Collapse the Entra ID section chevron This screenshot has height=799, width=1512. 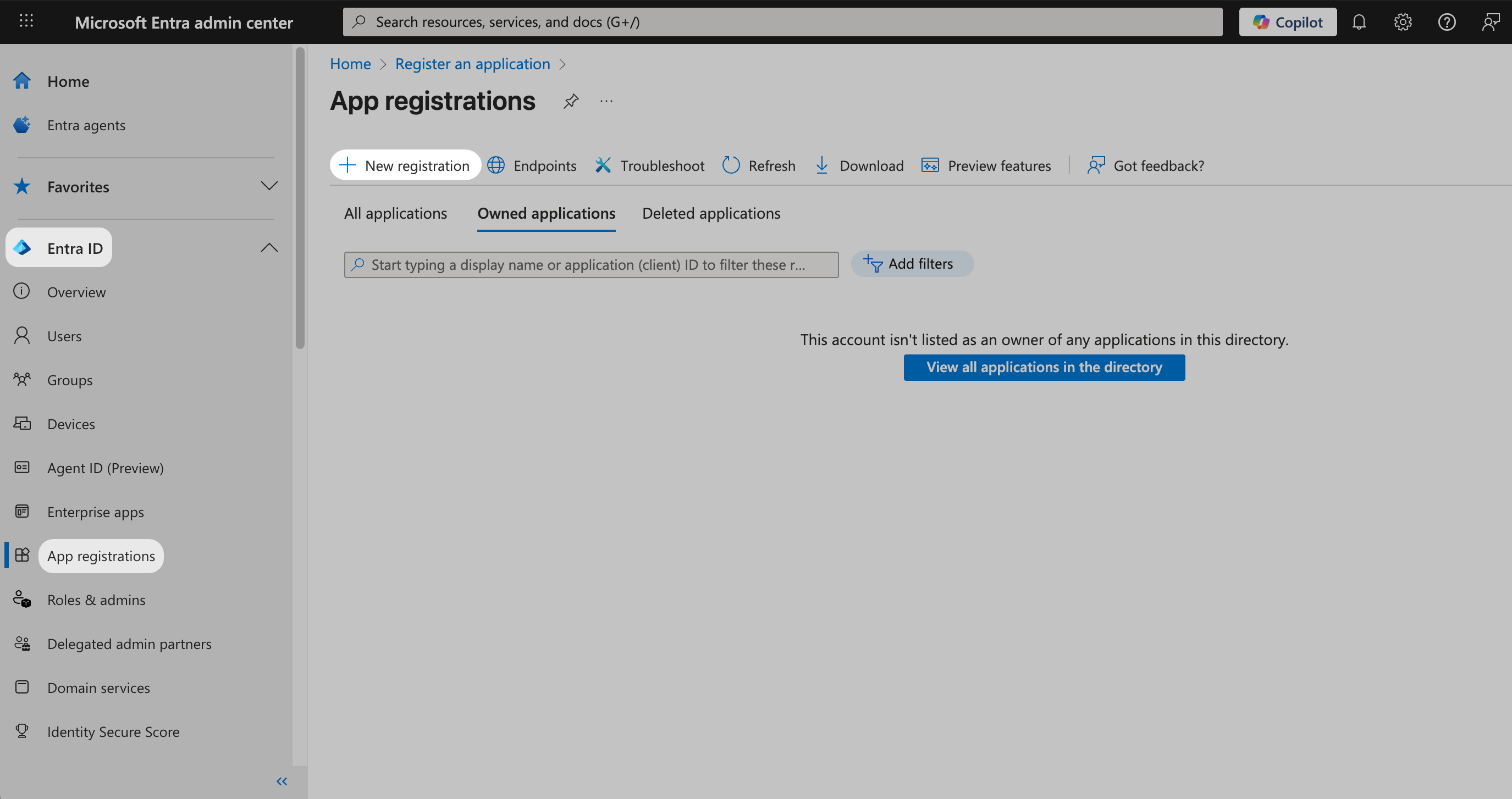[269, 248]
